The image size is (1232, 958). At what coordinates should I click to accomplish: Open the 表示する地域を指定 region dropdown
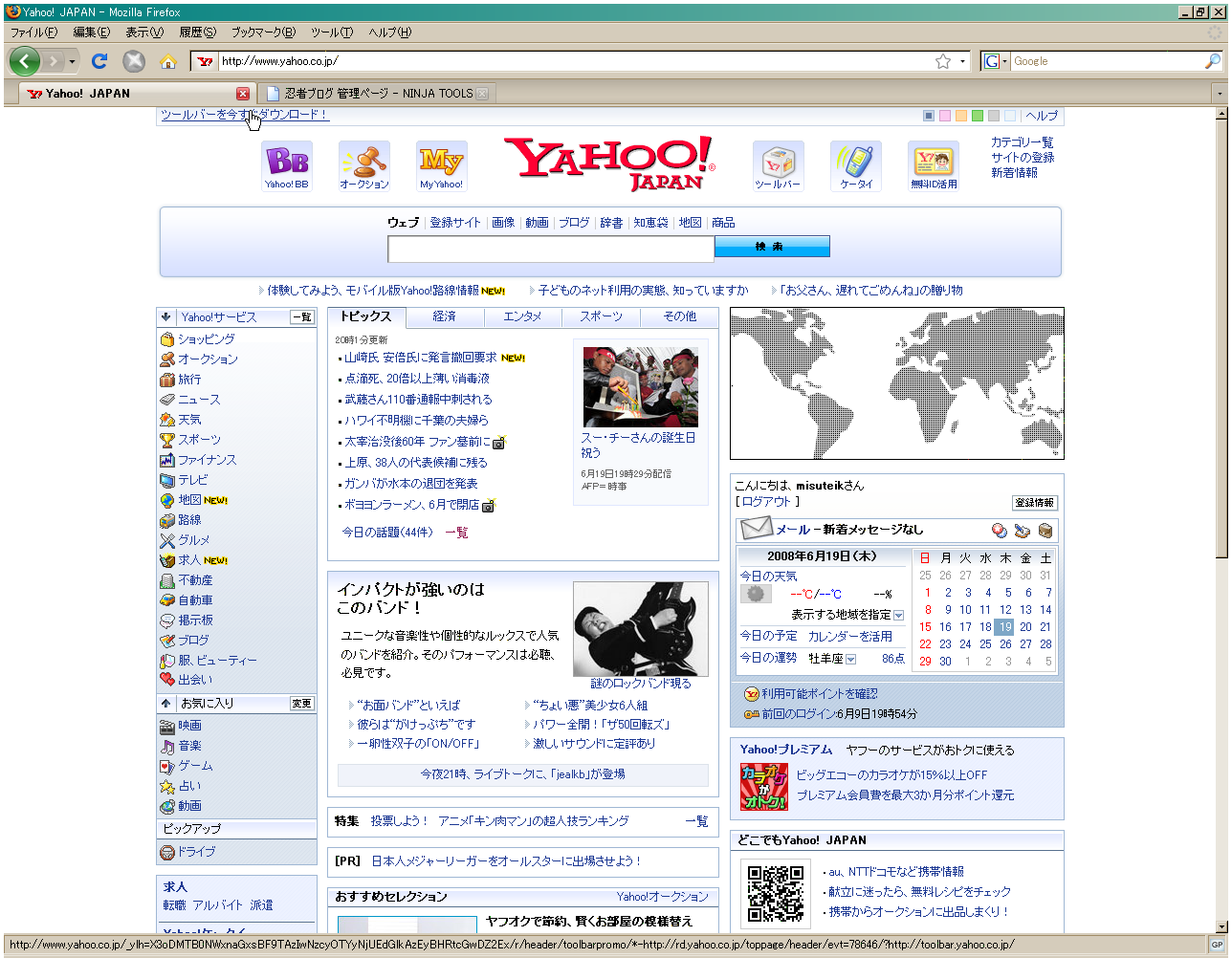[x=898, y=615]
